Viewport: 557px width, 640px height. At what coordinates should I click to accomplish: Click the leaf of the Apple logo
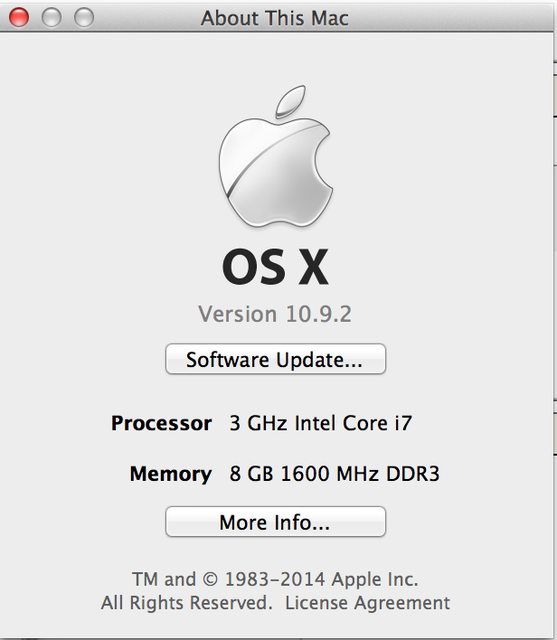[291, 101]
